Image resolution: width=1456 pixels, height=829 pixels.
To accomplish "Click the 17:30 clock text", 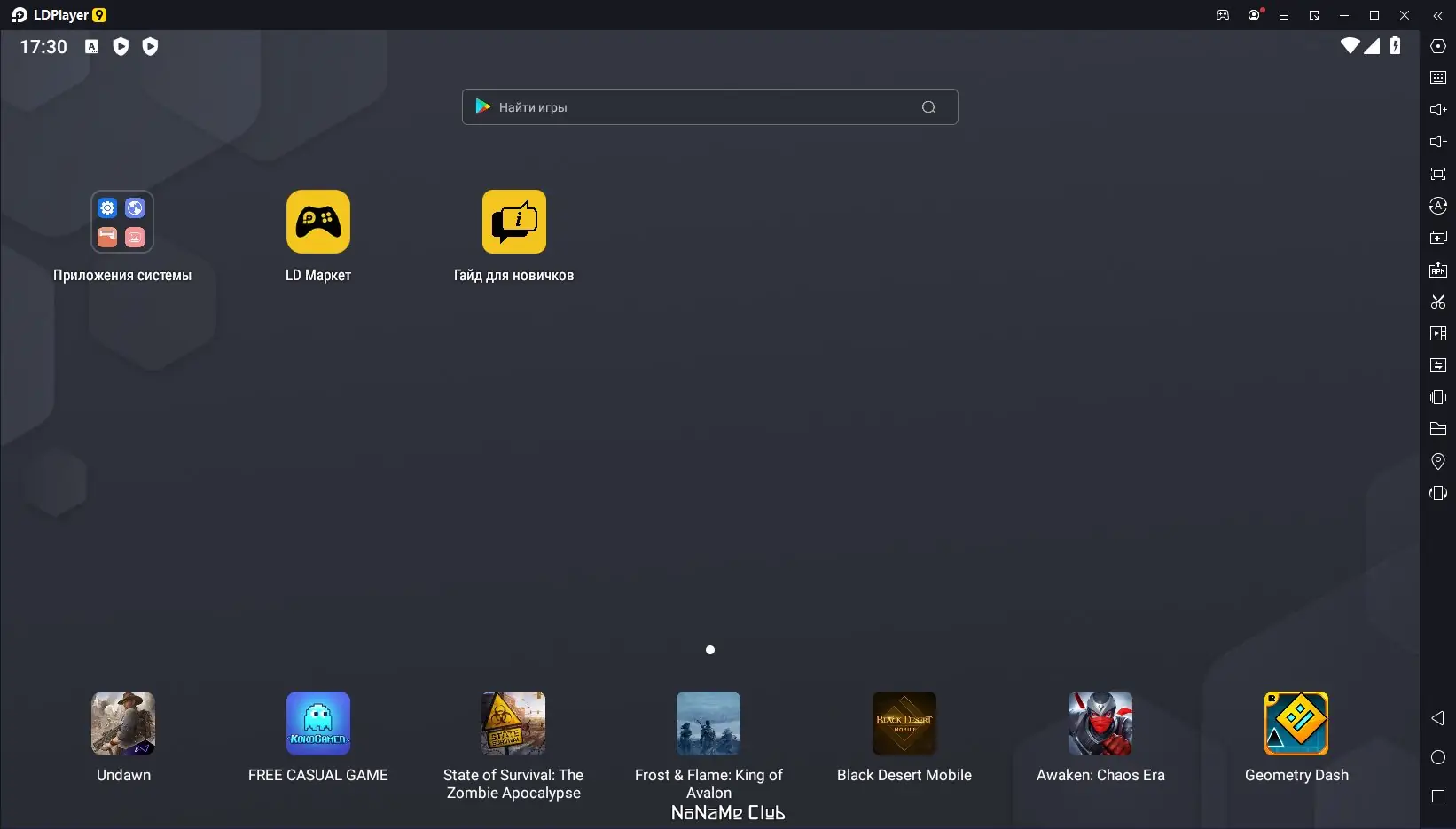I will pos(43,47).
